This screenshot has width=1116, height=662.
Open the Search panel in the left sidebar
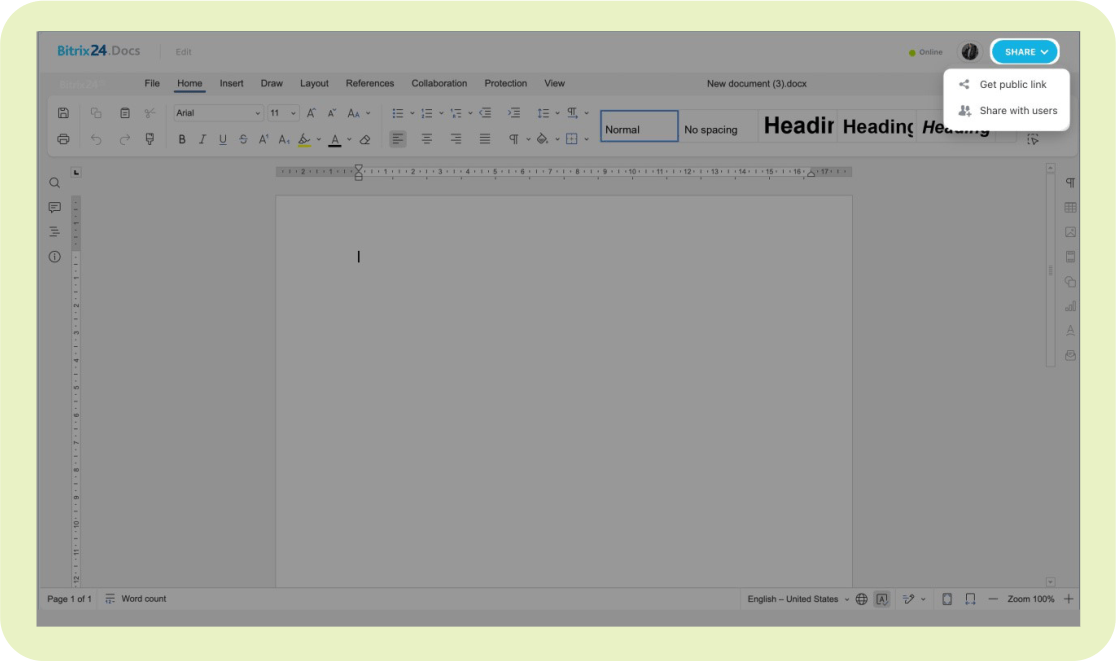click(x=55, y=183)
